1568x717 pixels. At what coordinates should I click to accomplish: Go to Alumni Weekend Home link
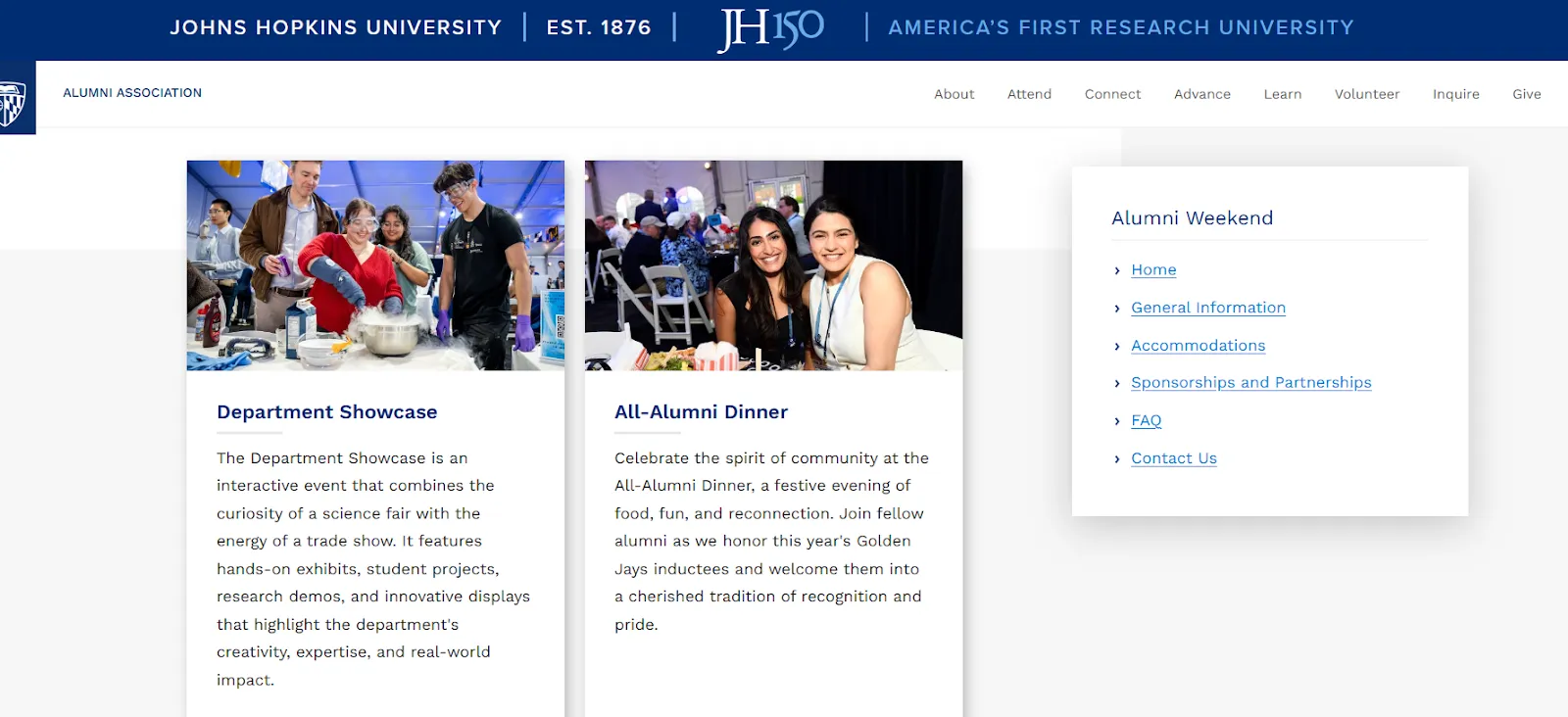(x=1153, y=269)
